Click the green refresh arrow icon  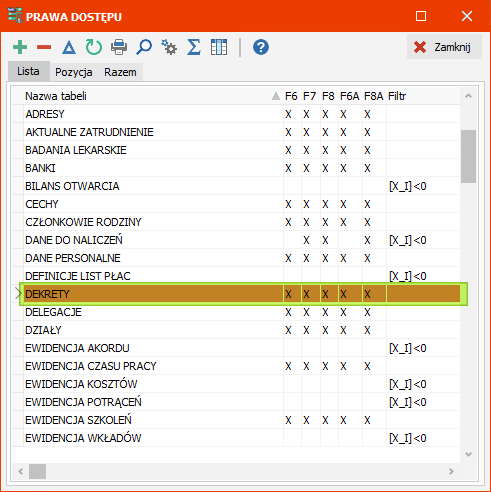[x=94, y=47]
